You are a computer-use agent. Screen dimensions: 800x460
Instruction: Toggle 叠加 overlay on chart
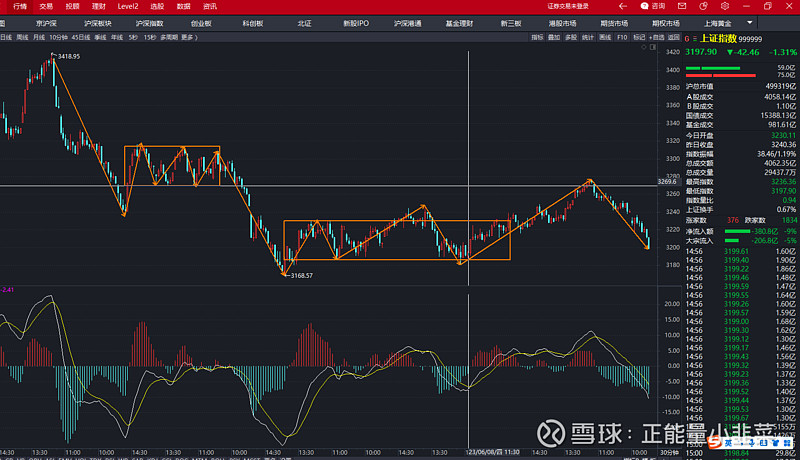click(x=553, y=37)
